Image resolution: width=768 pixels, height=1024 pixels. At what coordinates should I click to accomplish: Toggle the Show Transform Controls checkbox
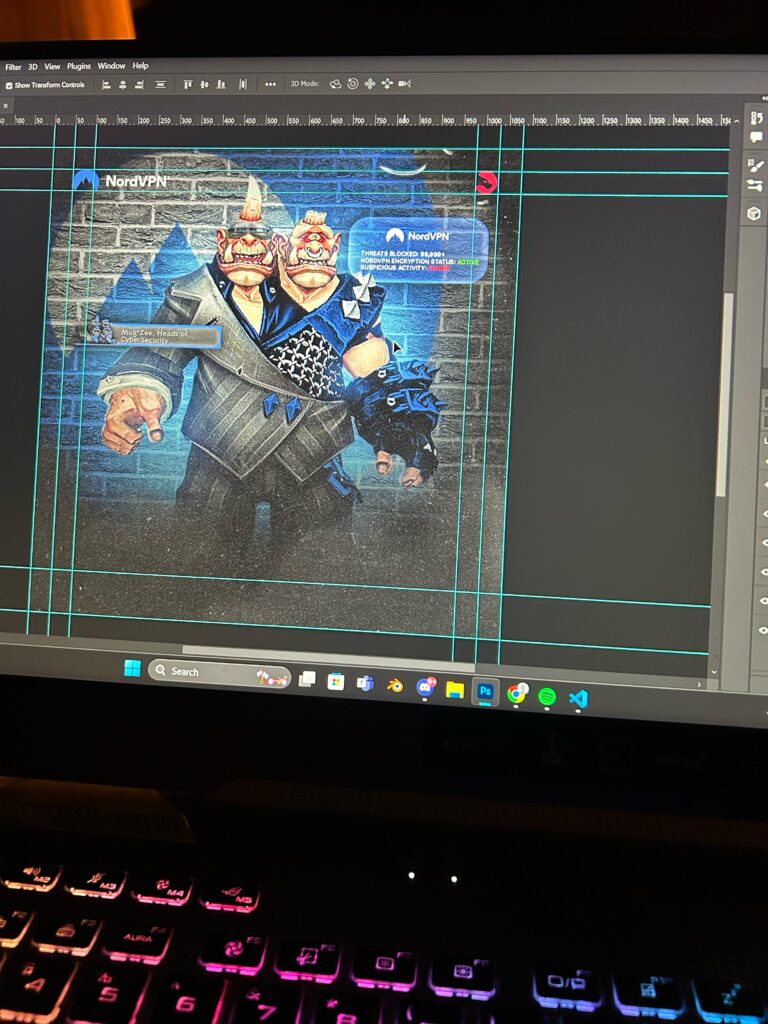point(9,85)
